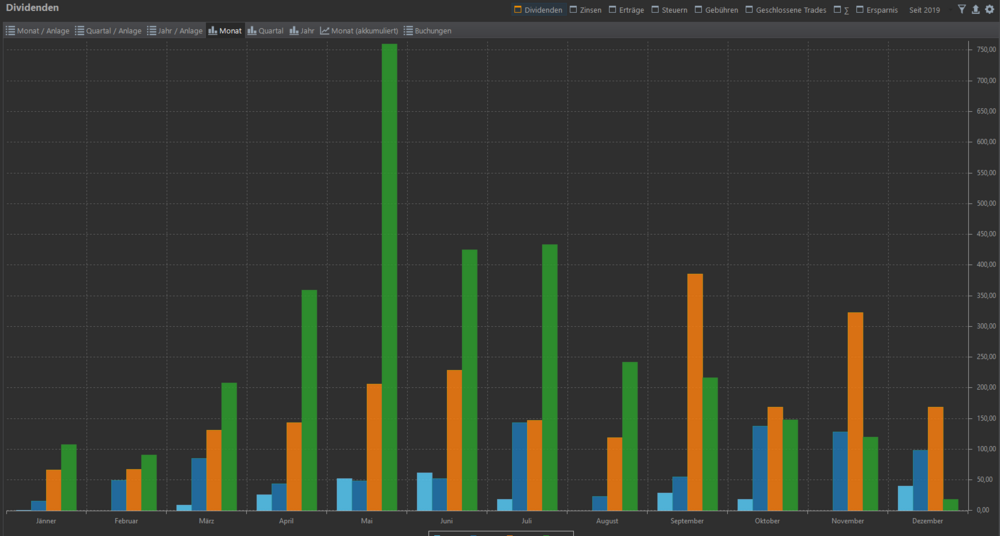Open the settings gear icon
1000x536 pixels.
(989, 9)
